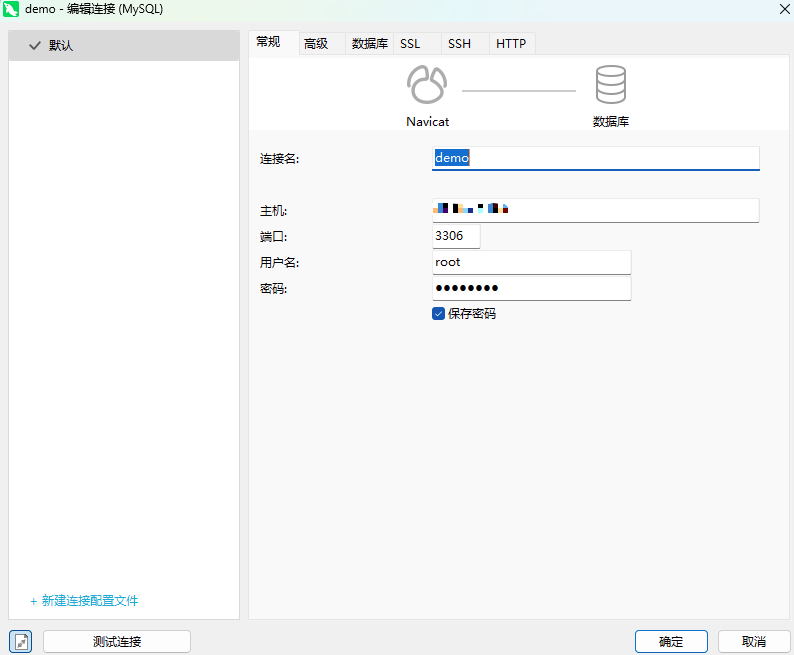The height and width of the screenshot is (655, 794).
Task: Open the 高级 tab
Action: [x=316, y=44]
